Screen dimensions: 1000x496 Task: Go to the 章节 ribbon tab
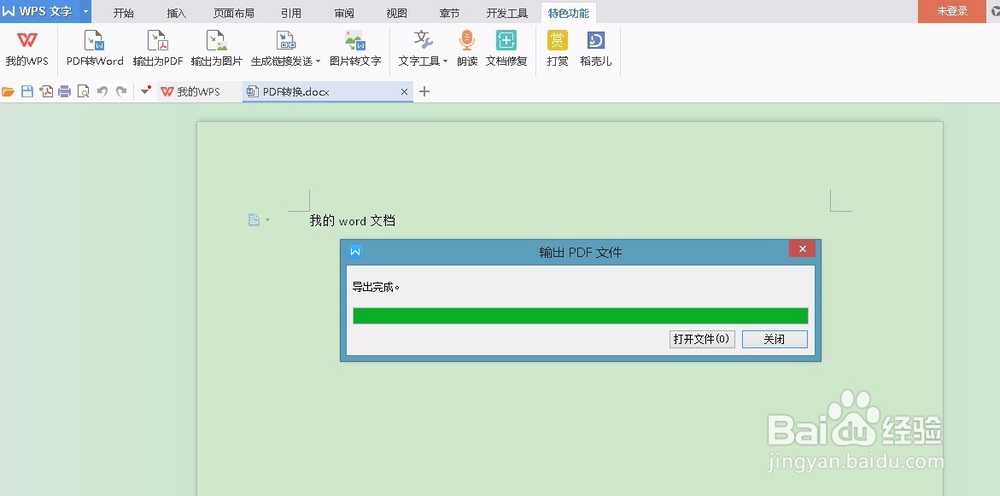(x=449, y=13)
